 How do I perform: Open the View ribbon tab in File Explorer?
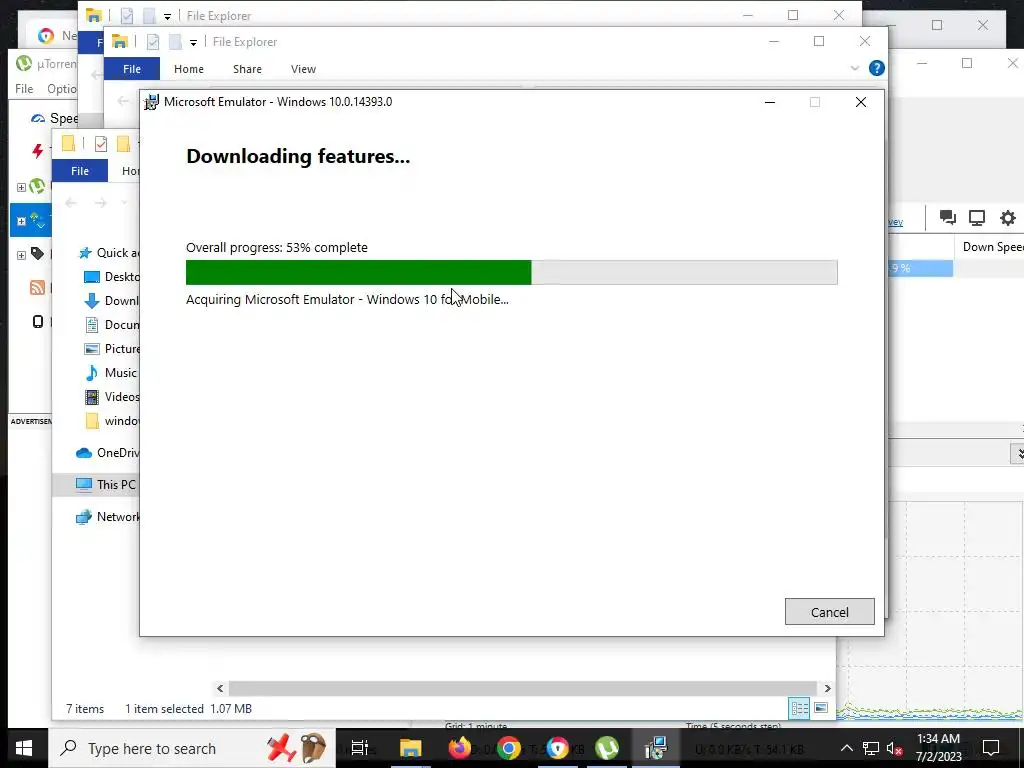303,69
